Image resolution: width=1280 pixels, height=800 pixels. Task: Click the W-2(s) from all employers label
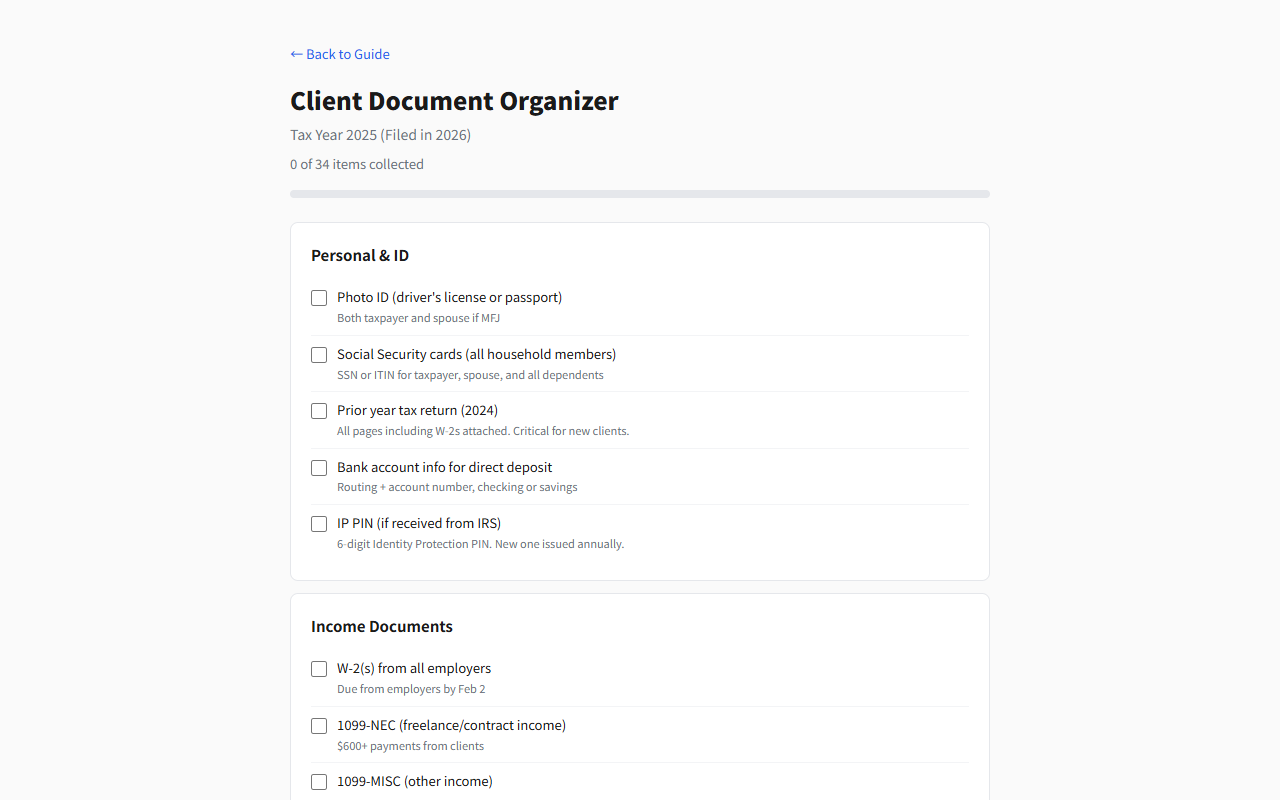point(414,668)
